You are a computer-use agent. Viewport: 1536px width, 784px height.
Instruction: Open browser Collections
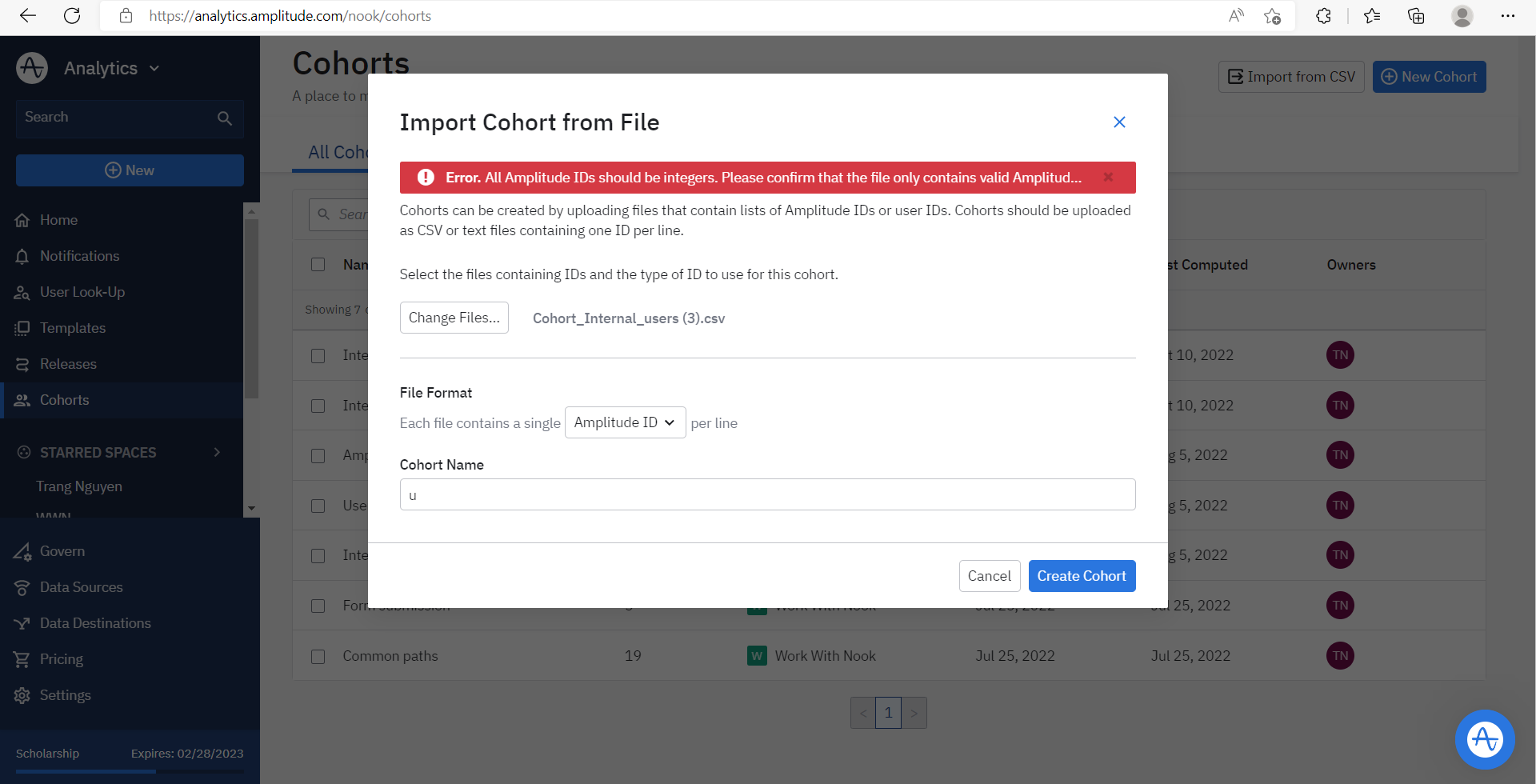[x=1416, y=16]
